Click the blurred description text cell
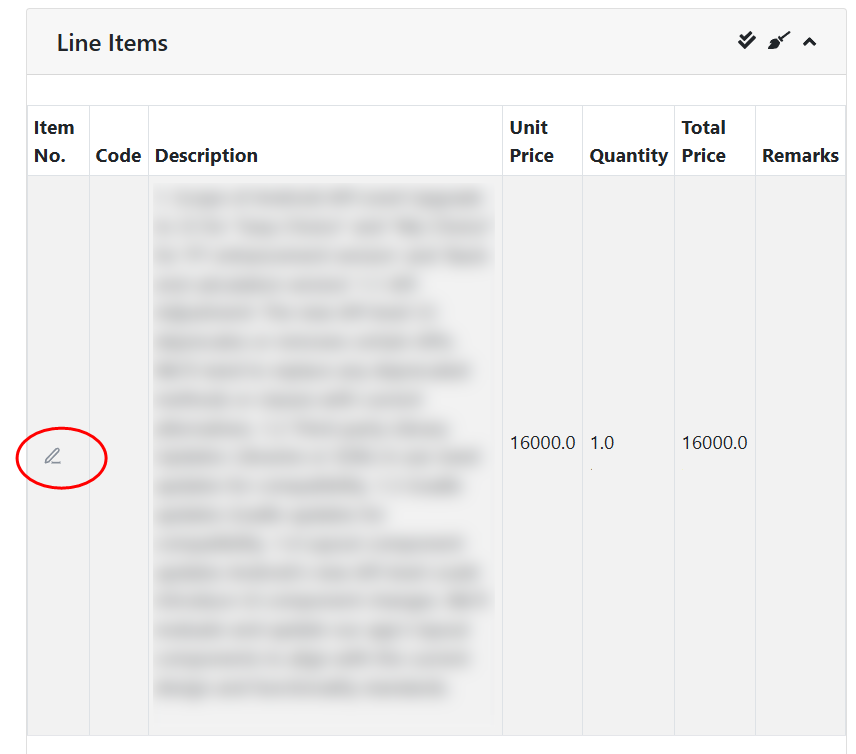 point(324,443)
